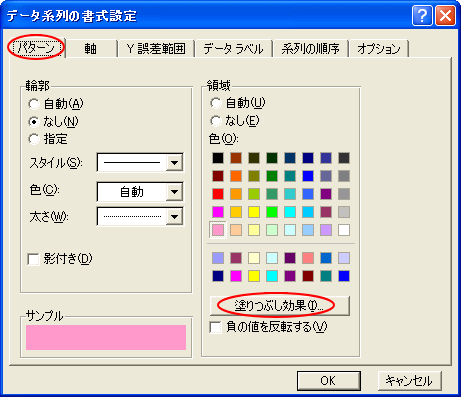The width and height of the screenshot is (461, 397).
Task: Select the pale light green swatch
Action: point(272,230)
